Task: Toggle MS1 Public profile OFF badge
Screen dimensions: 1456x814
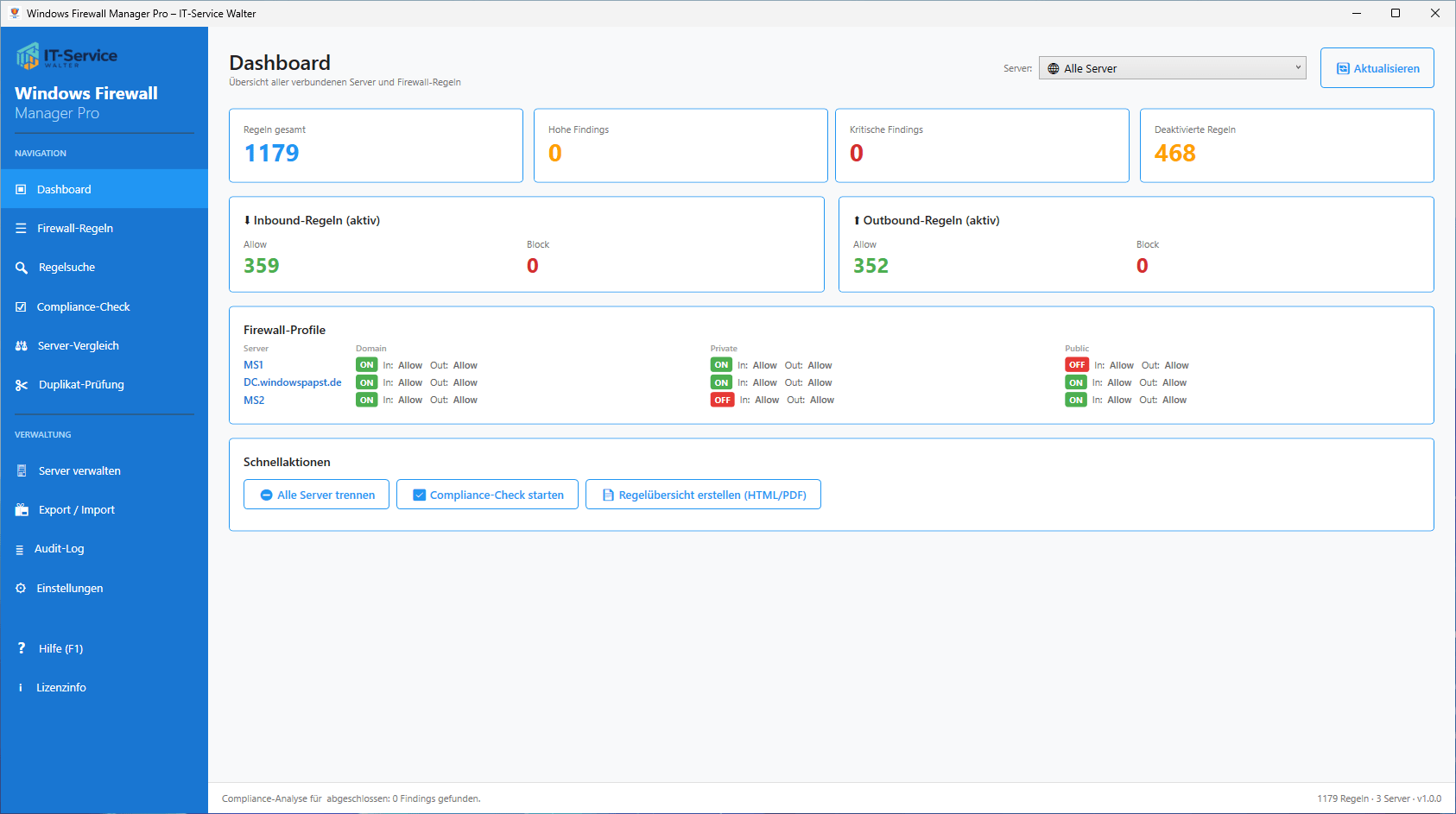Action: (x=1076, y=365)
